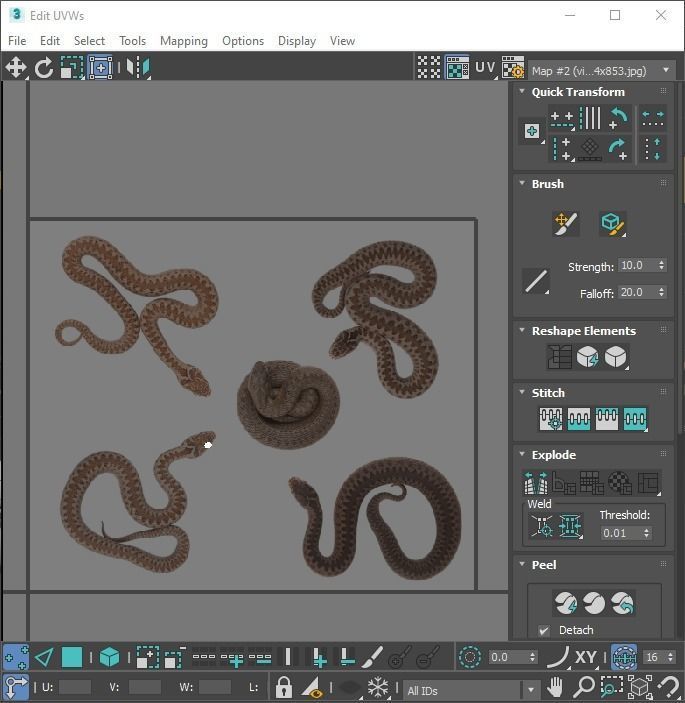Collapse the Peel rollout

522,564
